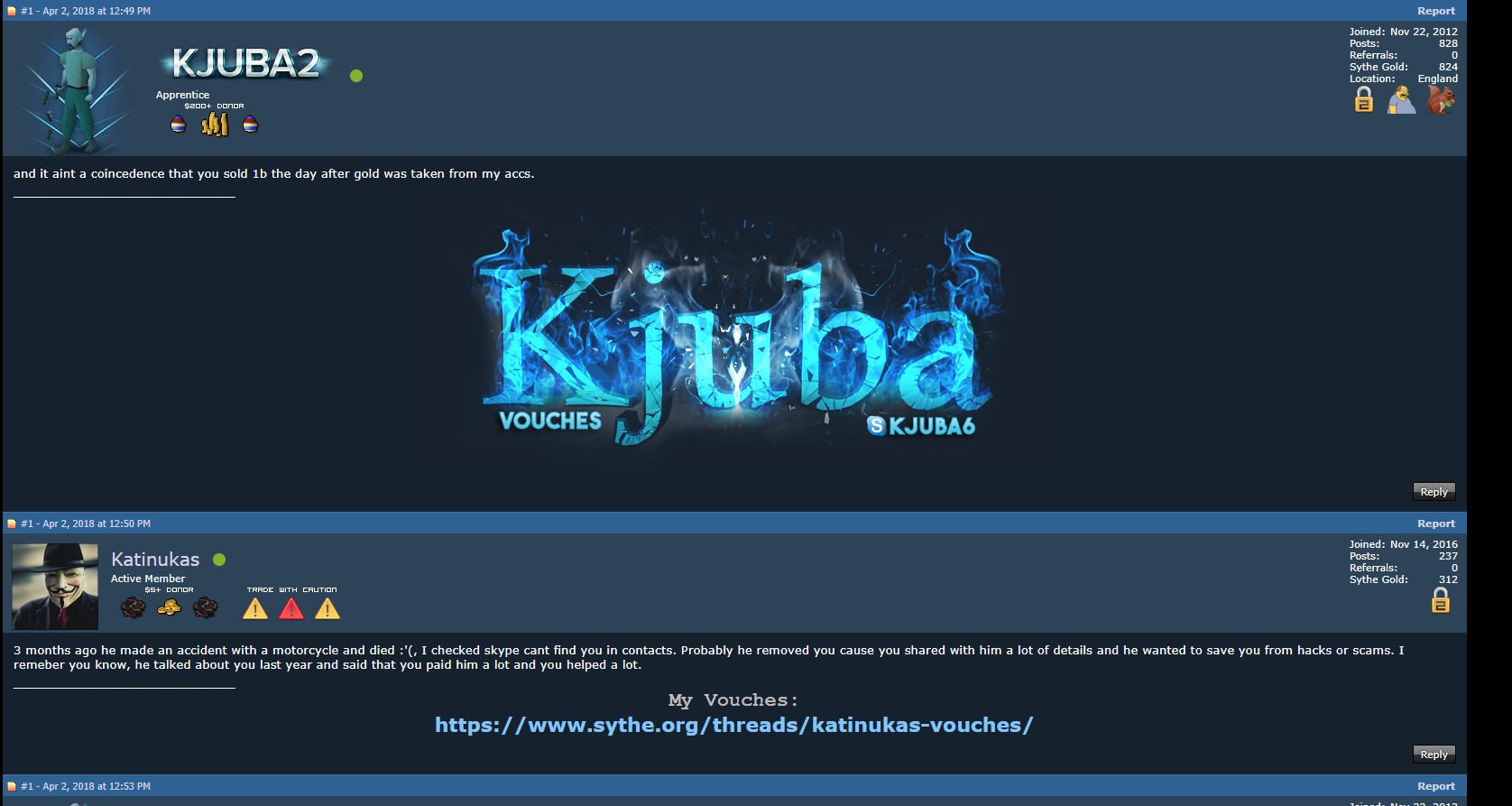1512x806 pixels.
Task: Click the red warning triangle under Trade With Caution
Action: click(291, 608)
